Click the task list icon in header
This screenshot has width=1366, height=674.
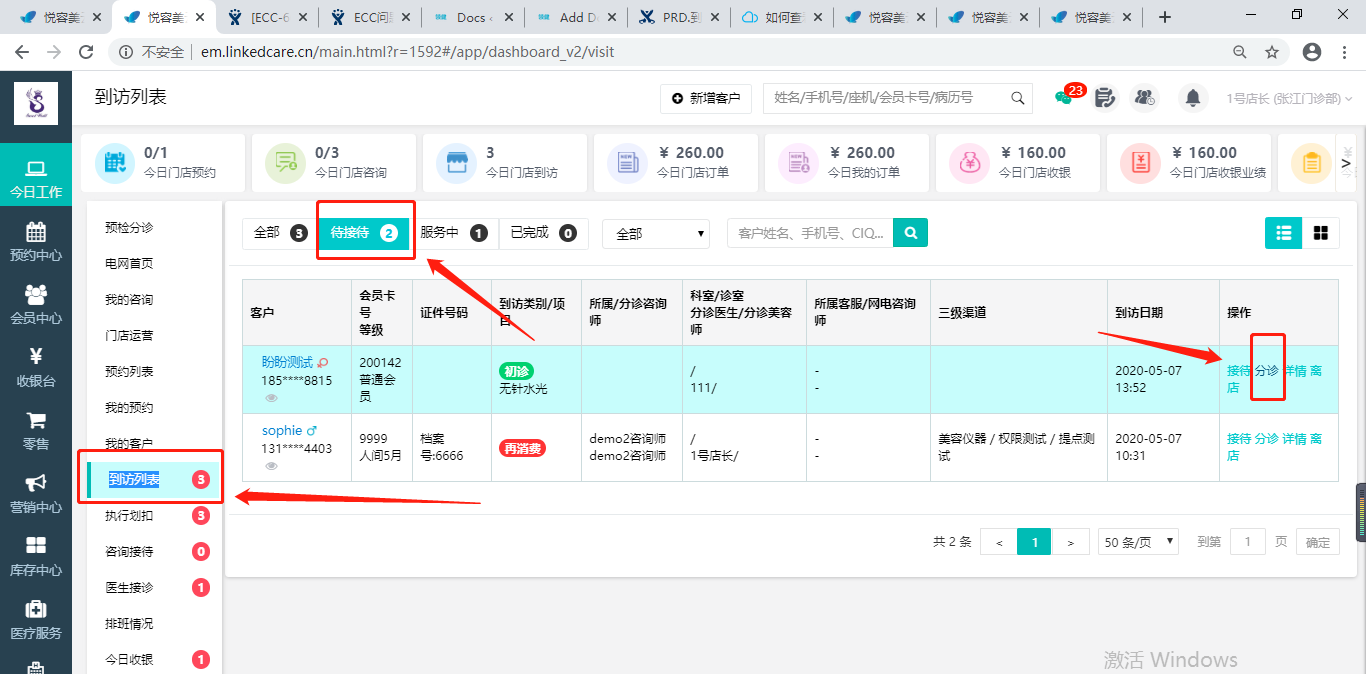coord(1104,98)
